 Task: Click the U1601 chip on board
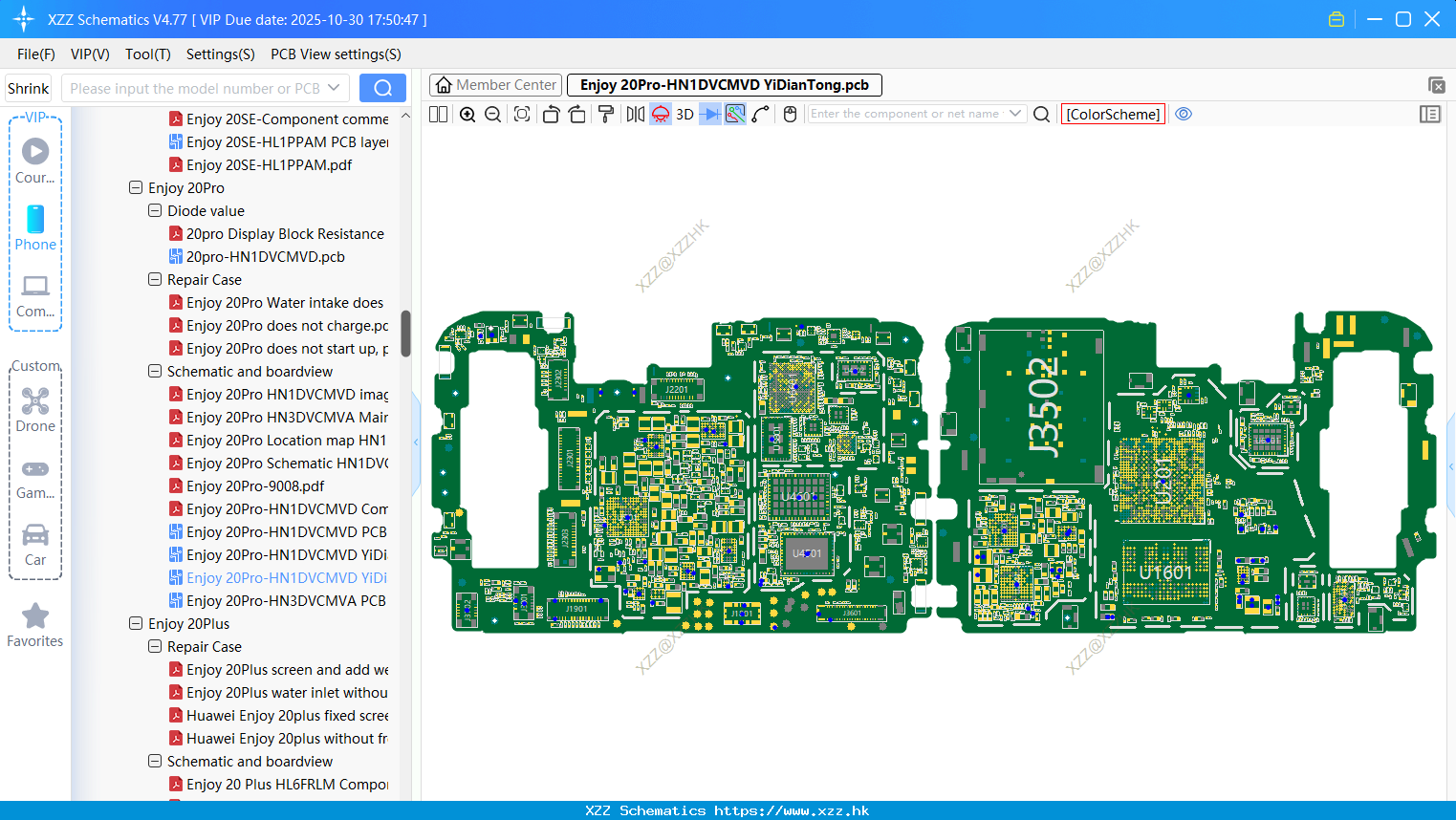coord(1166,572)
